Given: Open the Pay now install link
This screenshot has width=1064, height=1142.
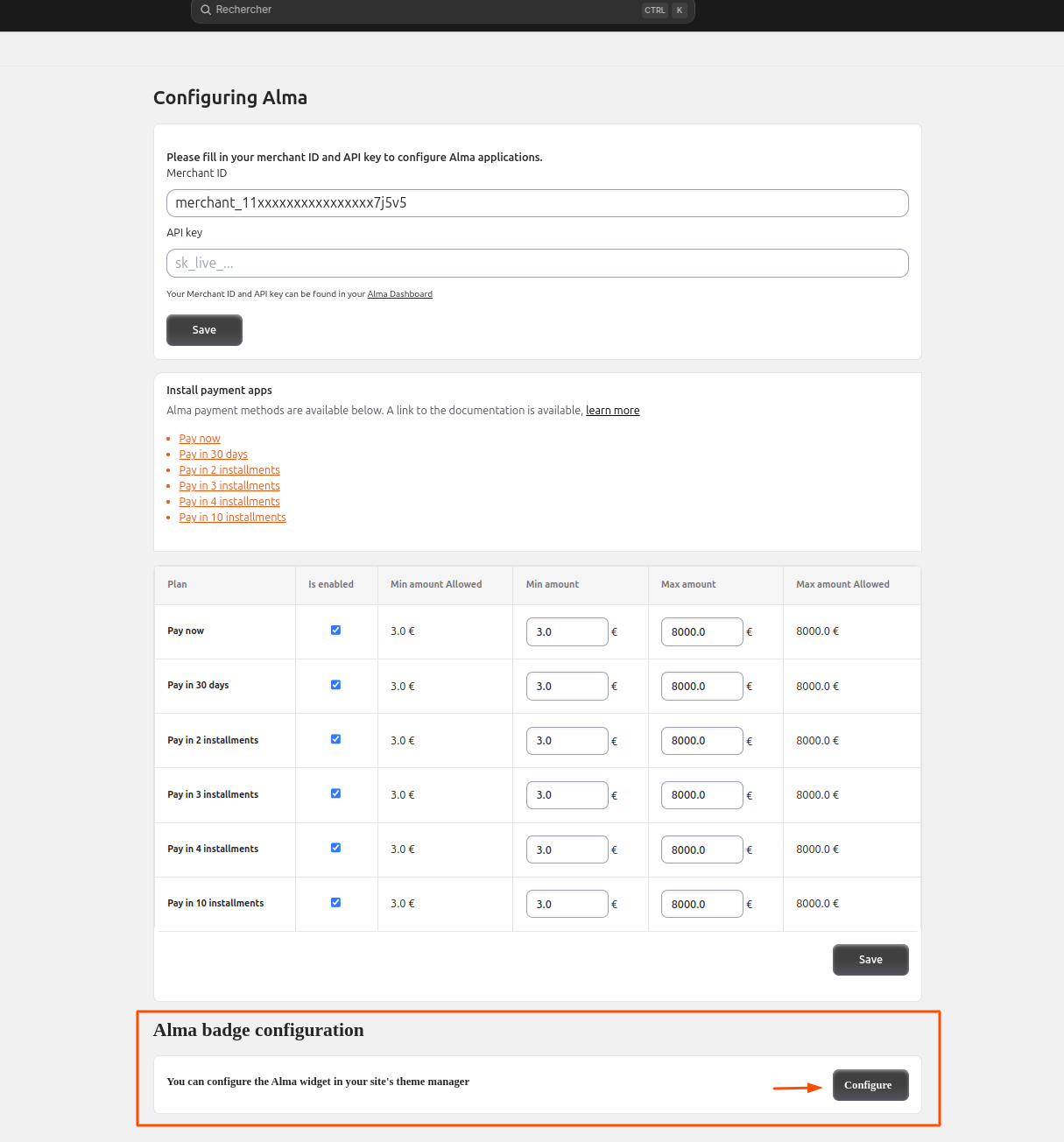Looking at the screenshot, I should tap(200, 439).
